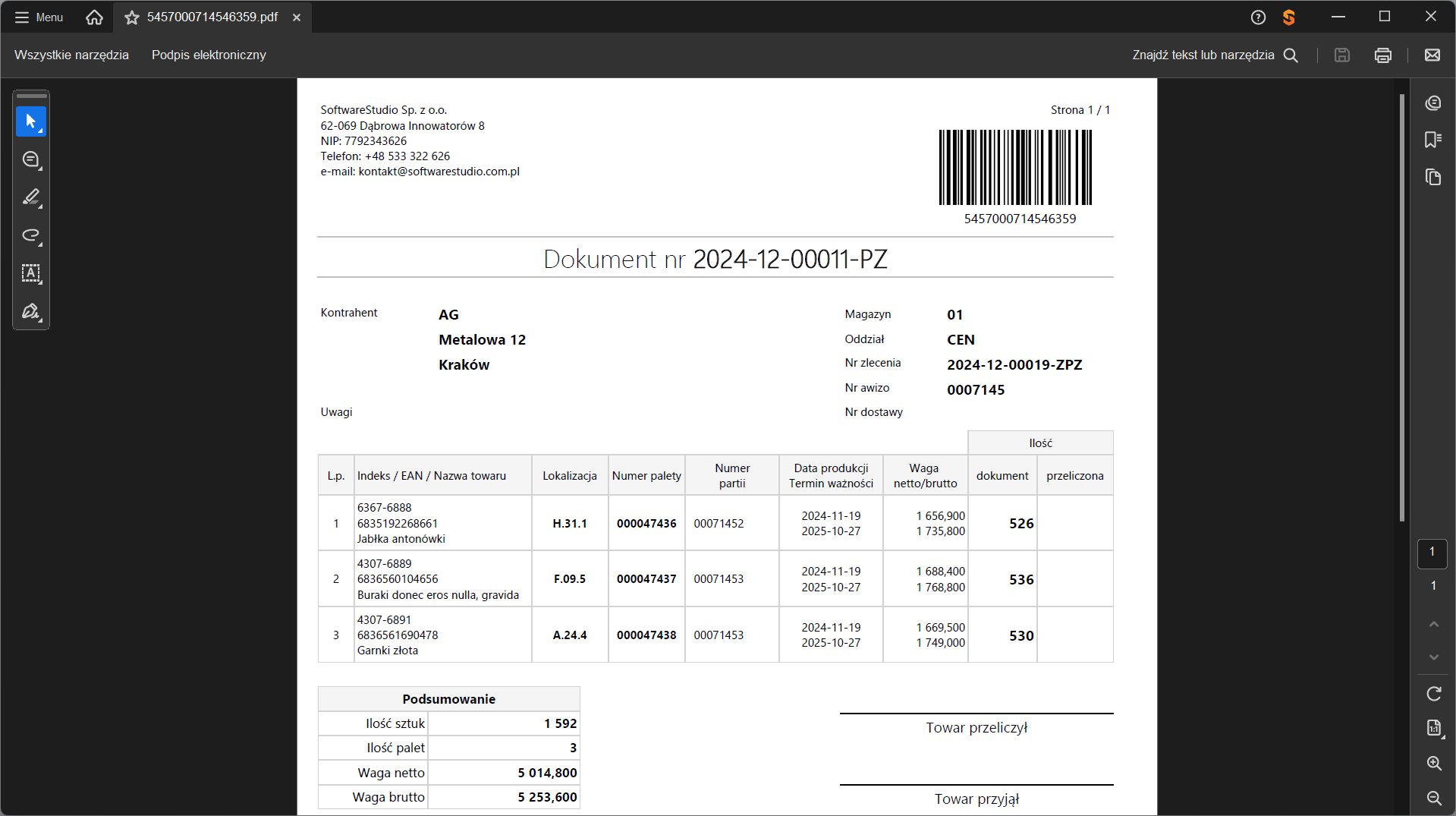The image size is (1456, 816).
Task: Click the barcode number 5457000714546359
Action: coord(1020,219)
